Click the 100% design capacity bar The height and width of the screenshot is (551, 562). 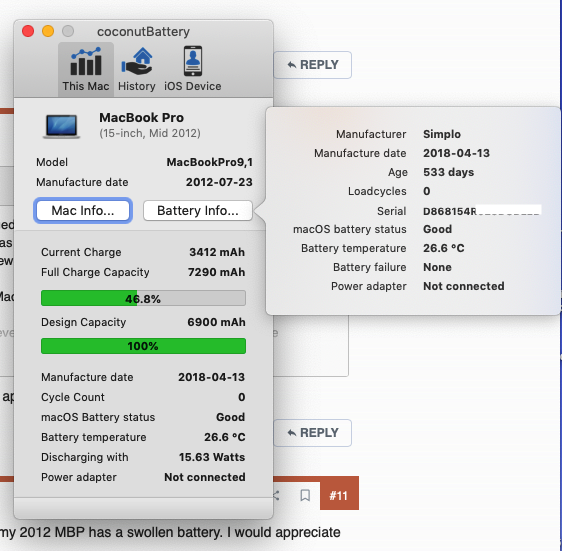point(143,346)
